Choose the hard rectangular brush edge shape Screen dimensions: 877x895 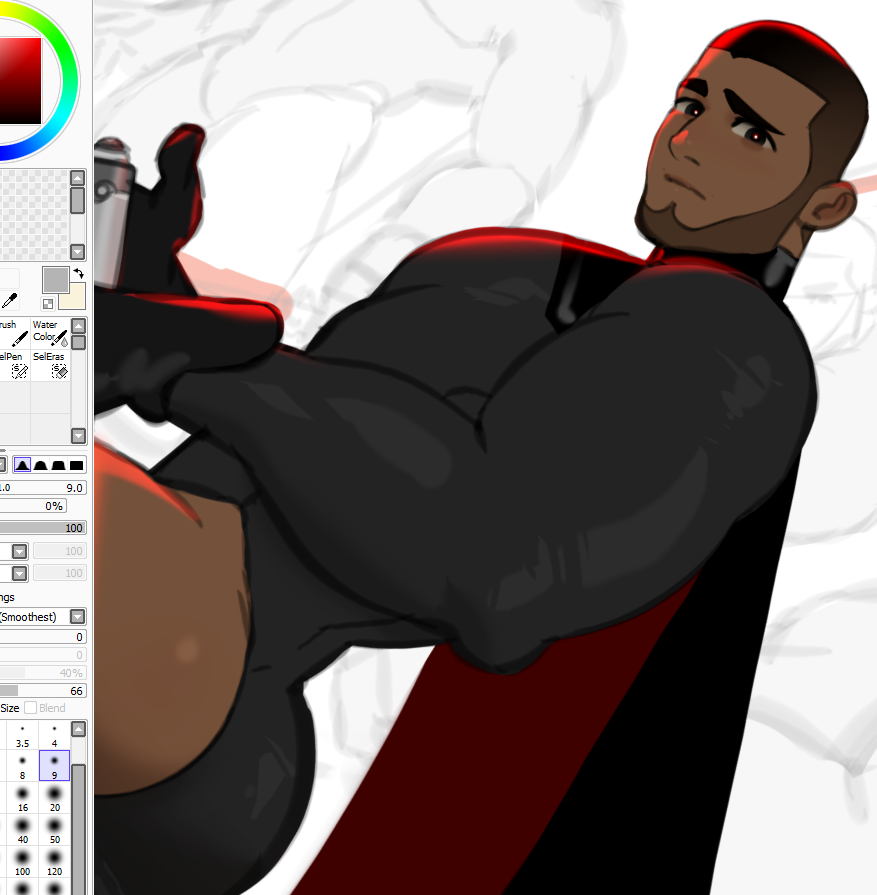click(77, 465)
